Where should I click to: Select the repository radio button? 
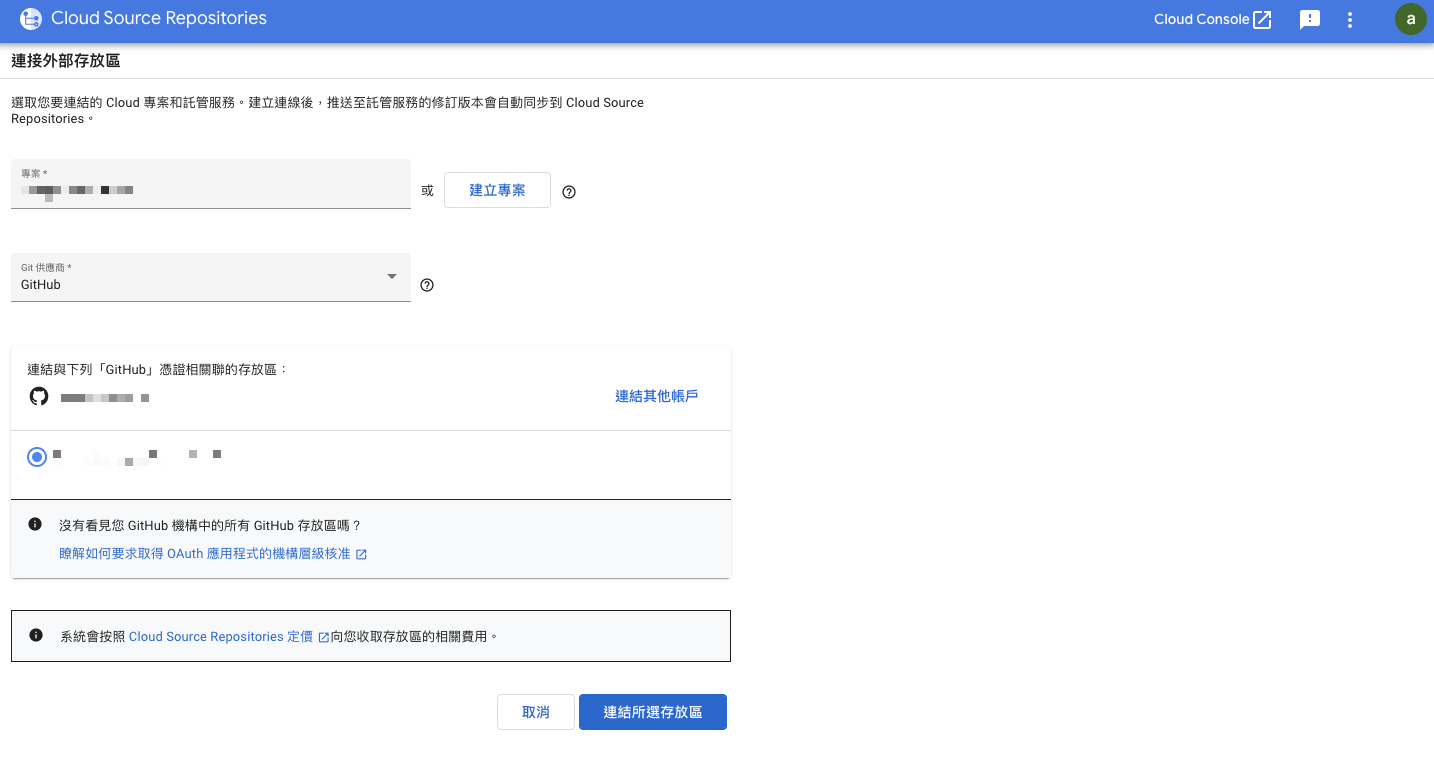click(x=37, y=457)
